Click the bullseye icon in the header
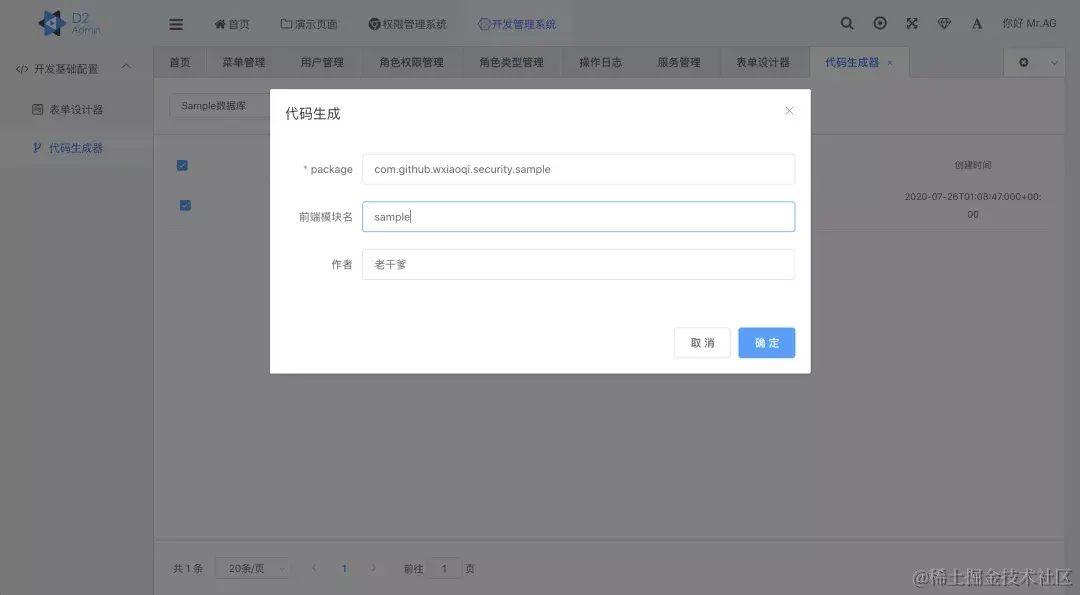The height and width of the screenshot is (595, 1080). [x=879, y=22]
